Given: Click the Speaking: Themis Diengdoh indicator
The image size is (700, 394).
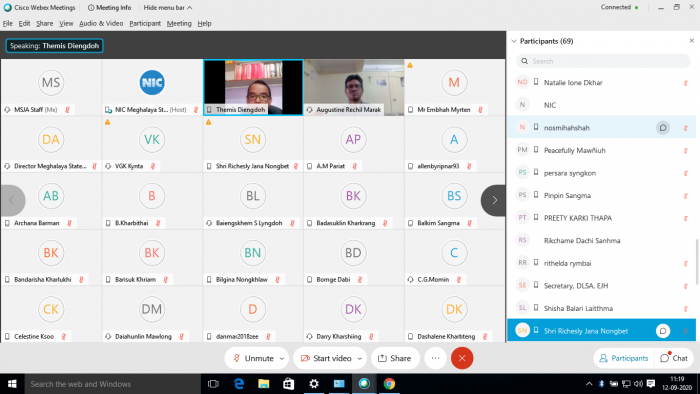Looking at the screenshot, I should (54, 46).
